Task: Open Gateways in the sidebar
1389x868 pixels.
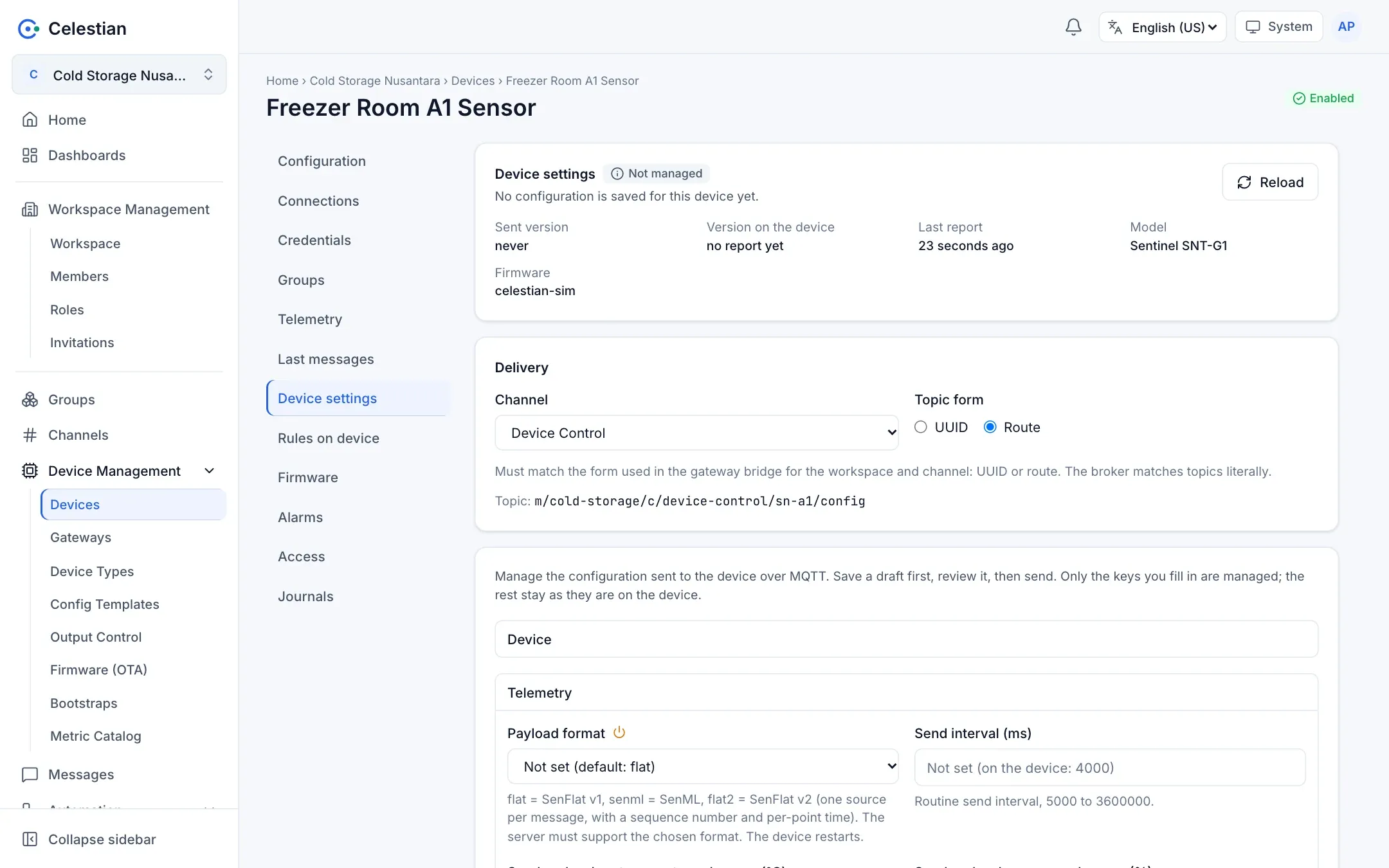Action: 80,538
